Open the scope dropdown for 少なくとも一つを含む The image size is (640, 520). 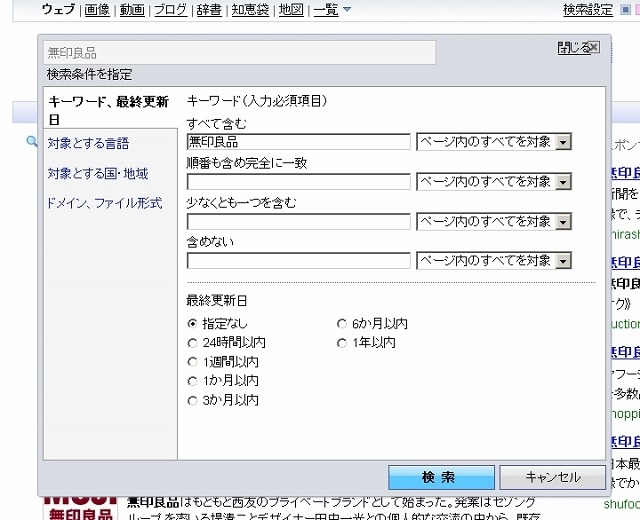point(494,222)
